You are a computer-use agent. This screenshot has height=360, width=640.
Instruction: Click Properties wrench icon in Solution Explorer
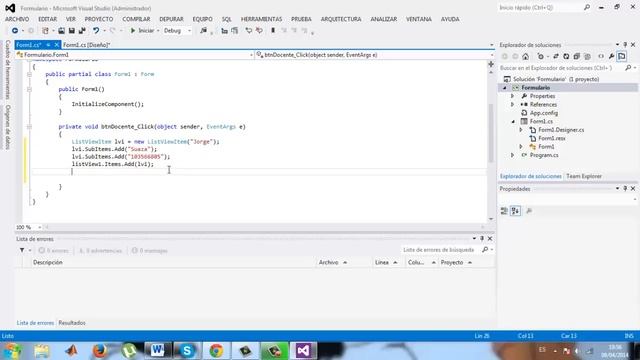coord(611,56)
